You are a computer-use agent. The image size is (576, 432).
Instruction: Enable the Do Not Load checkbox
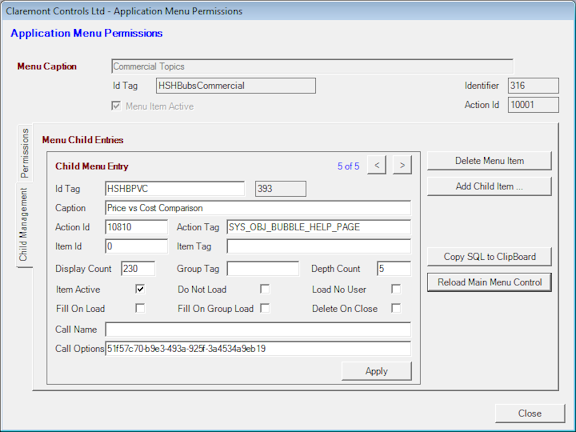point(264,289)
